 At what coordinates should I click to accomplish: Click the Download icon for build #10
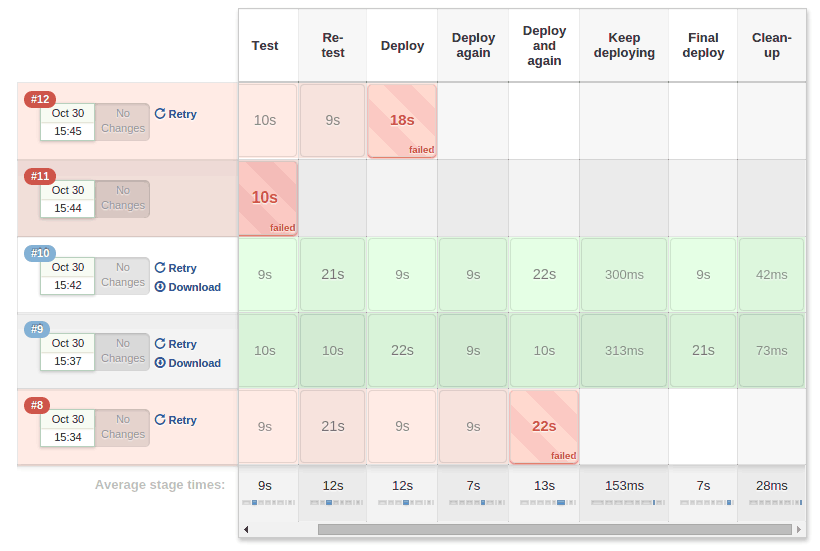pos(160,287)
